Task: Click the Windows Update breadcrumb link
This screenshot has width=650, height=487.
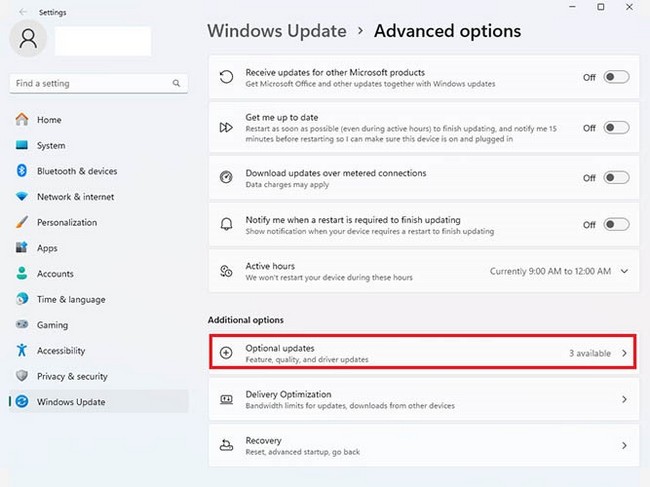Action: [277, 31]
